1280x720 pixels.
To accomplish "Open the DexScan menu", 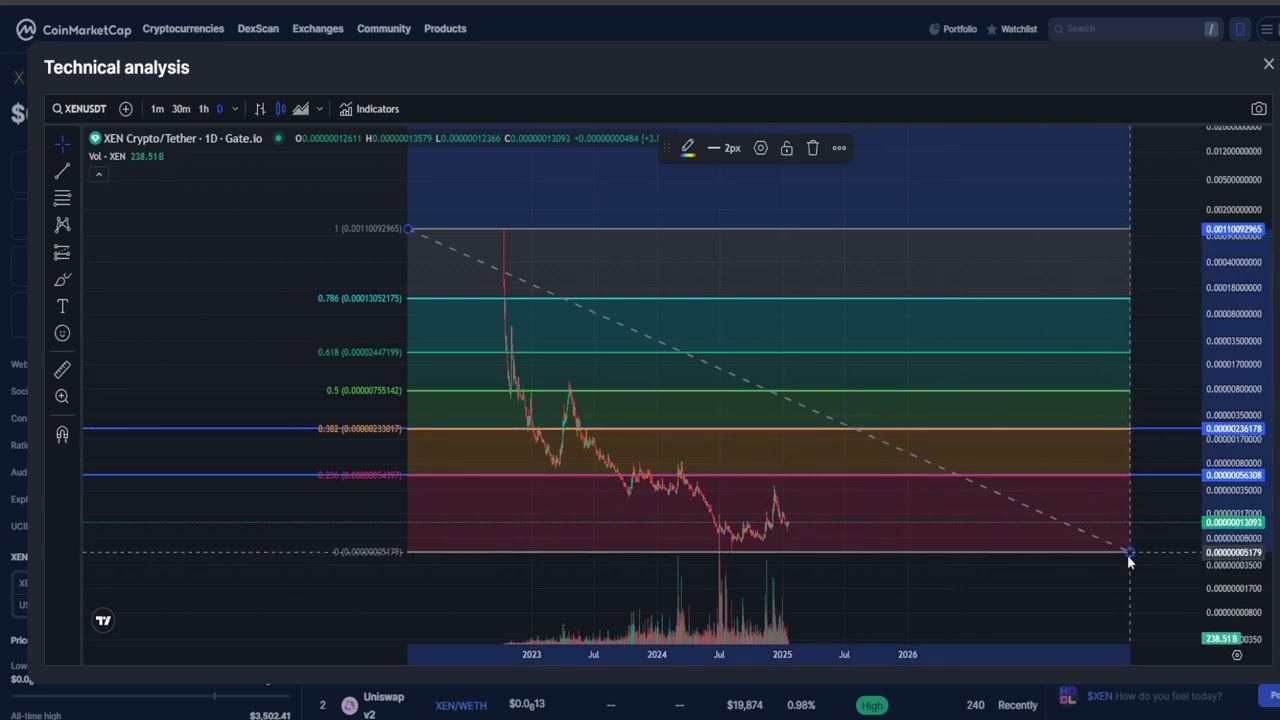I will pos(258,29).
